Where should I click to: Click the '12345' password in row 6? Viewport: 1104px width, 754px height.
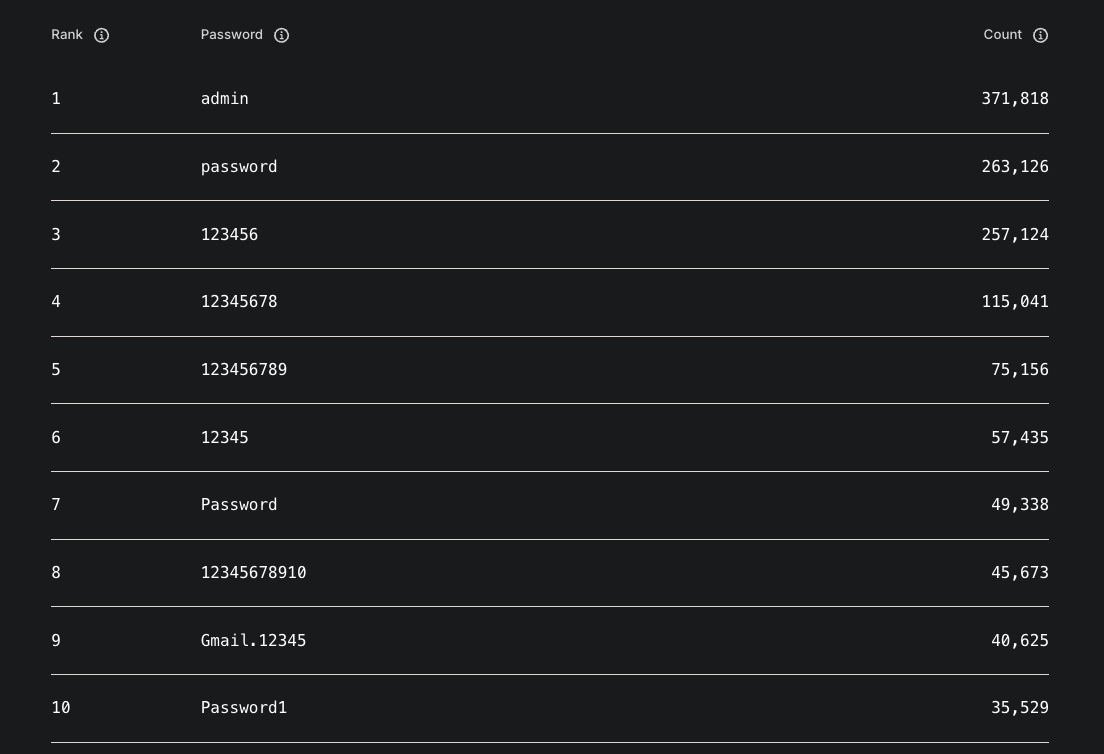click(225, 438)
